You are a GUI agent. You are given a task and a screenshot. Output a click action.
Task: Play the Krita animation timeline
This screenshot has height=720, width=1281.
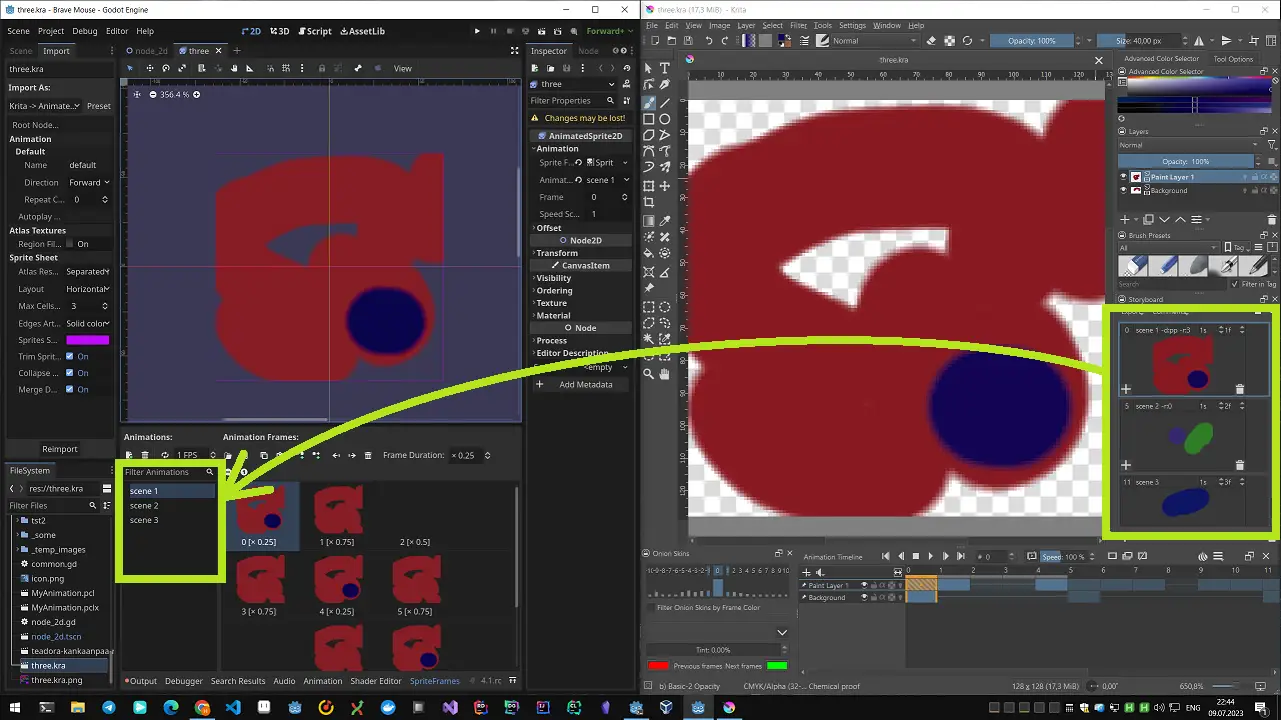click(x=930, y=556)
